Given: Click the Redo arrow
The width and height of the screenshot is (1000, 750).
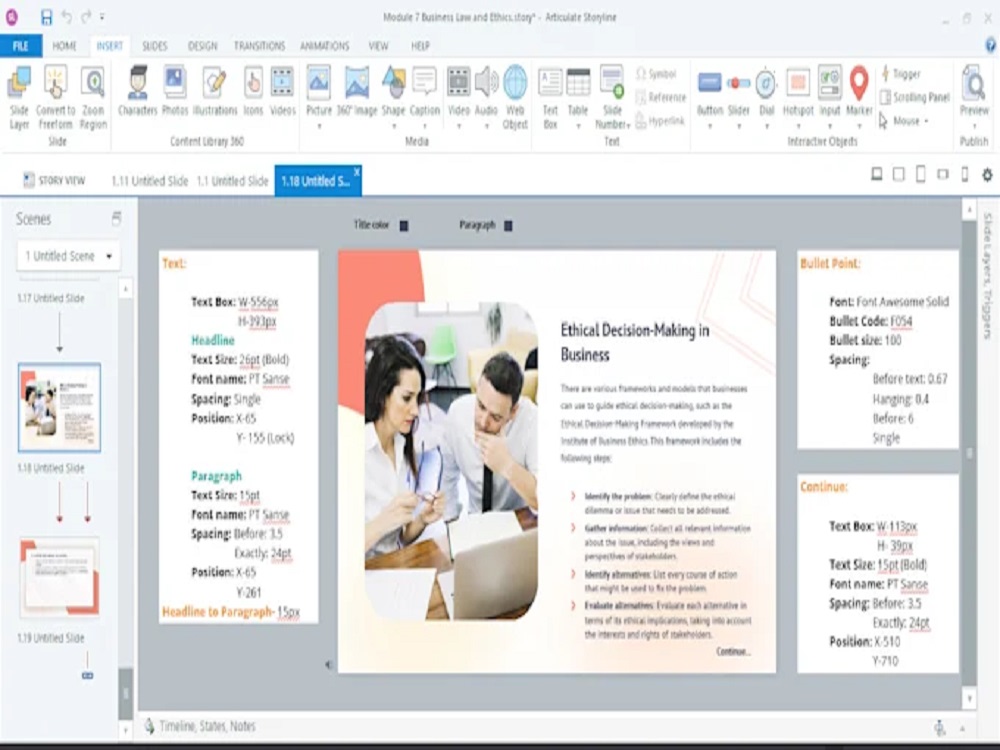Looking at the screenshot, I should (86, 17).
